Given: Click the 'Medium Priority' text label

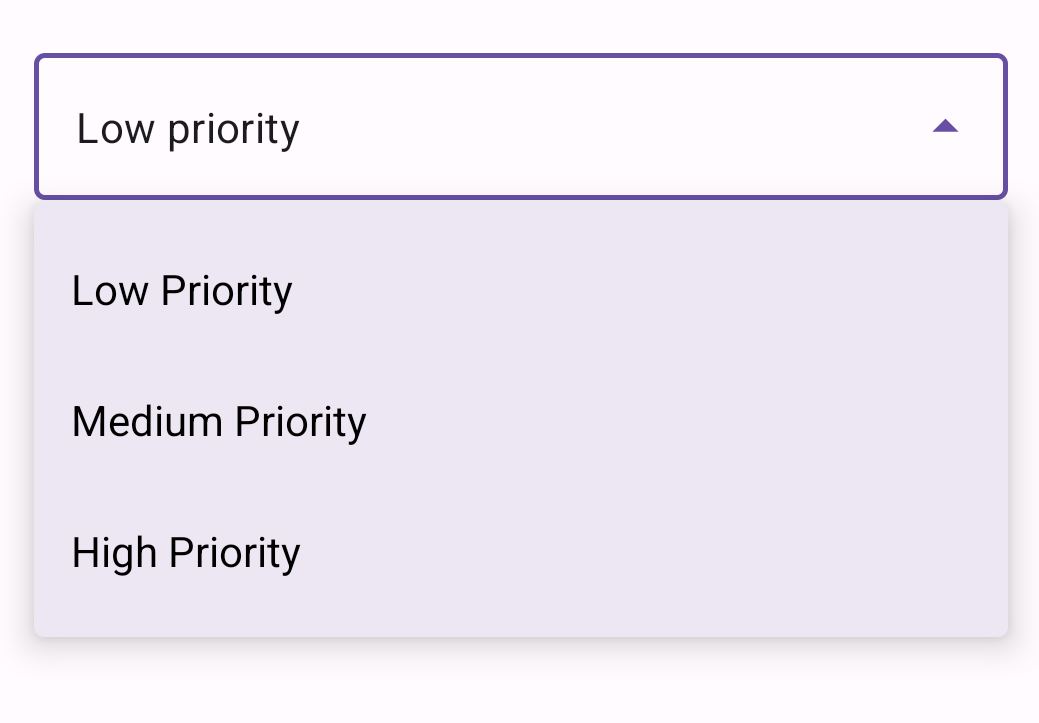Looking at the screenshot, I should pyautogui.click(x=219, y=422).
